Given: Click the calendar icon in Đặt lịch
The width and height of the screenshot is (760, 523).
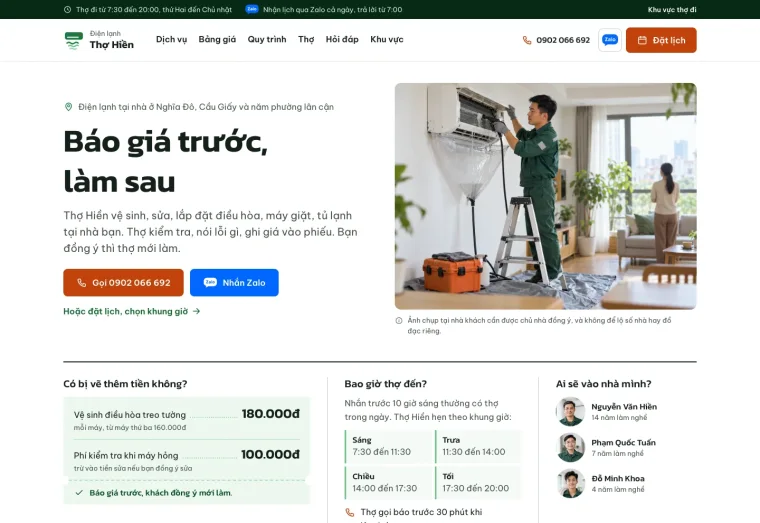Looking at the screenshot, I should coord(642,40).
